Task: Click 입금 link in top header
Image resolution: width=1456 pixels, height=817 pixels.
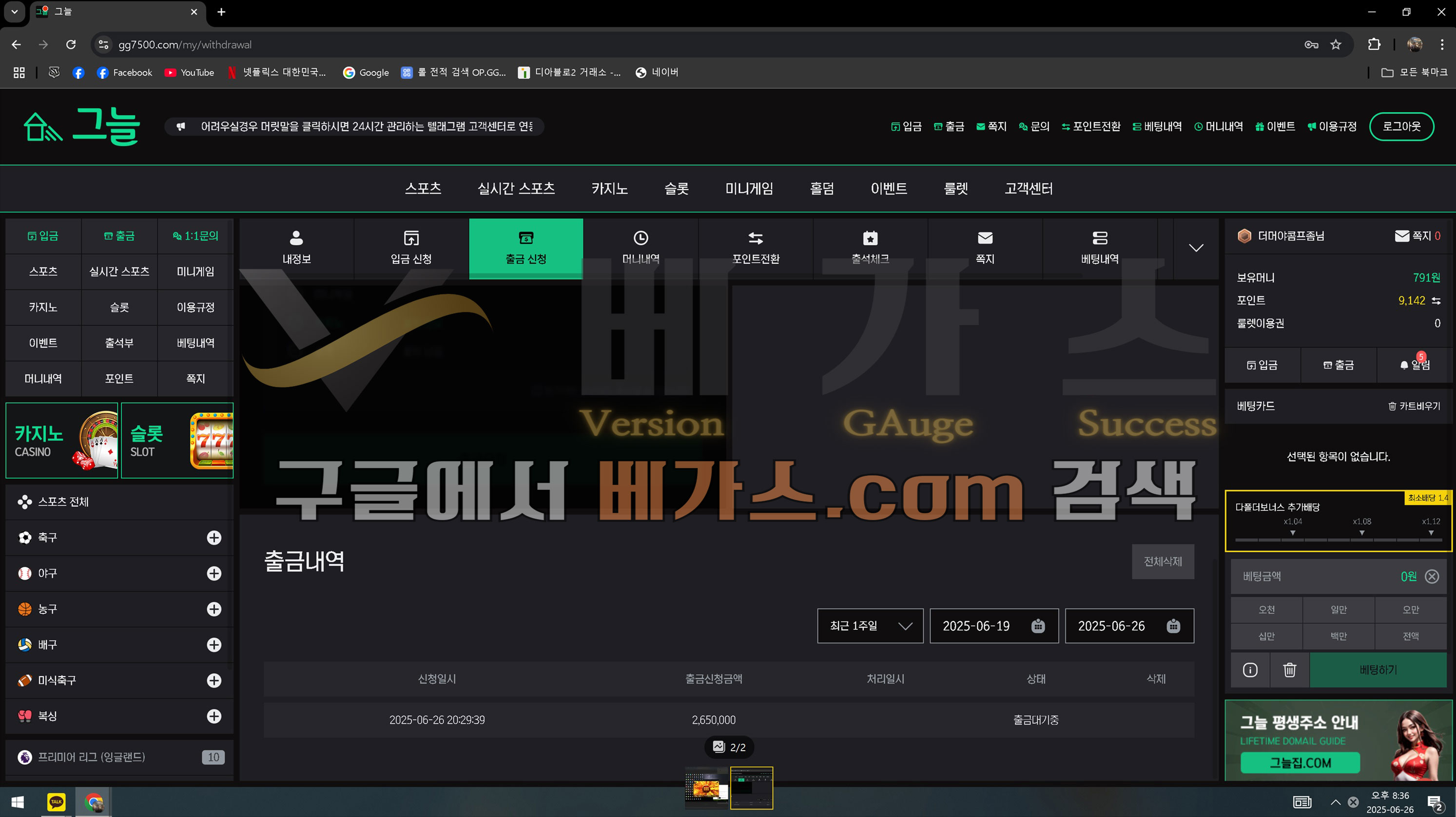Action: [x=906, y=126]
